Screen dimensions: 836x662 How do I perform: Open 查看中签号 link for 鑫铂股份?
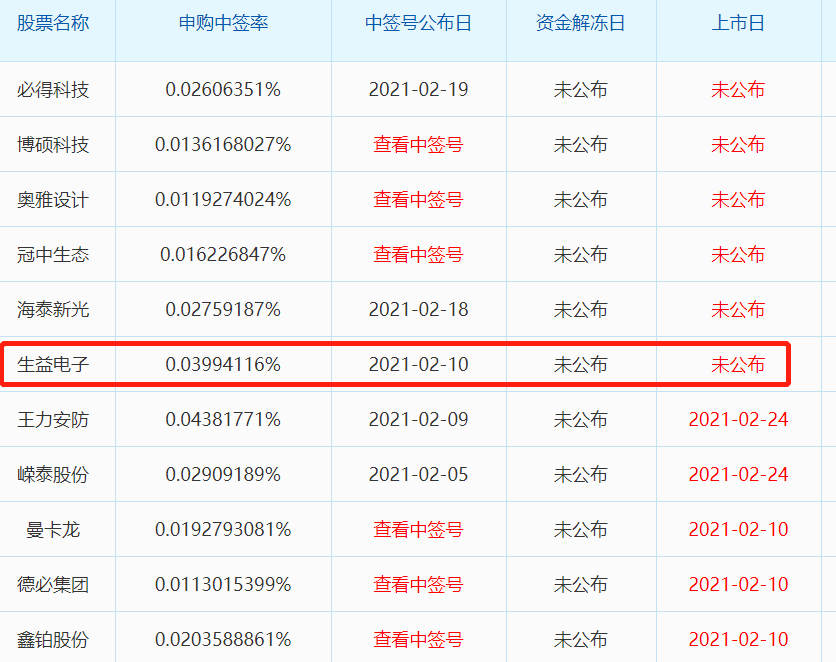418,639
